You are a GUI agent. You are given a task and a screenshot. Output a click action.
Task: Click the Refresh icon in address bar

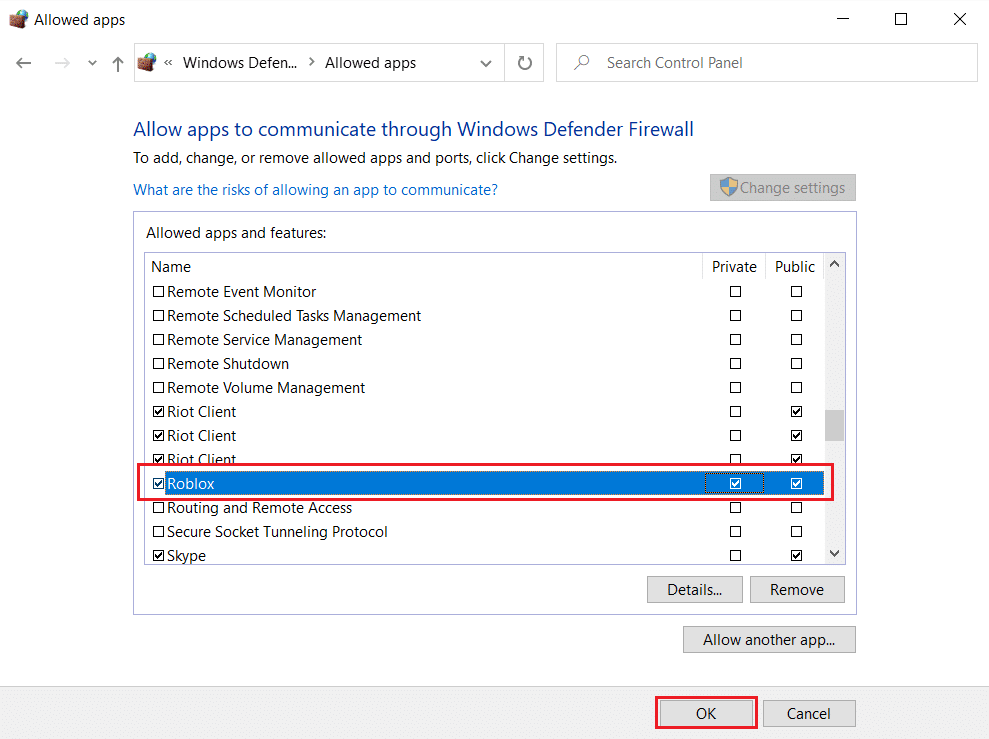pyautogui.click(x=524, y=62)
